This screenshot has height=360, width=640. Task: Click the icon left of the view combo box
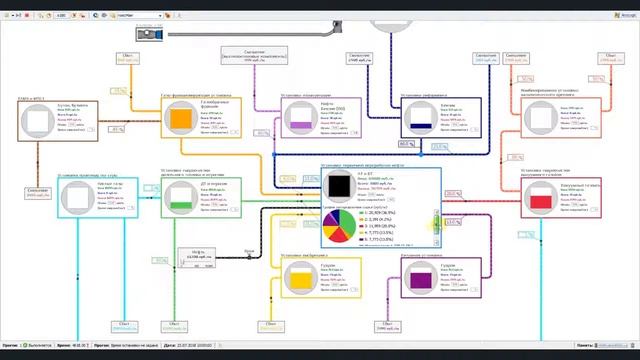click(x=112, y=16)
